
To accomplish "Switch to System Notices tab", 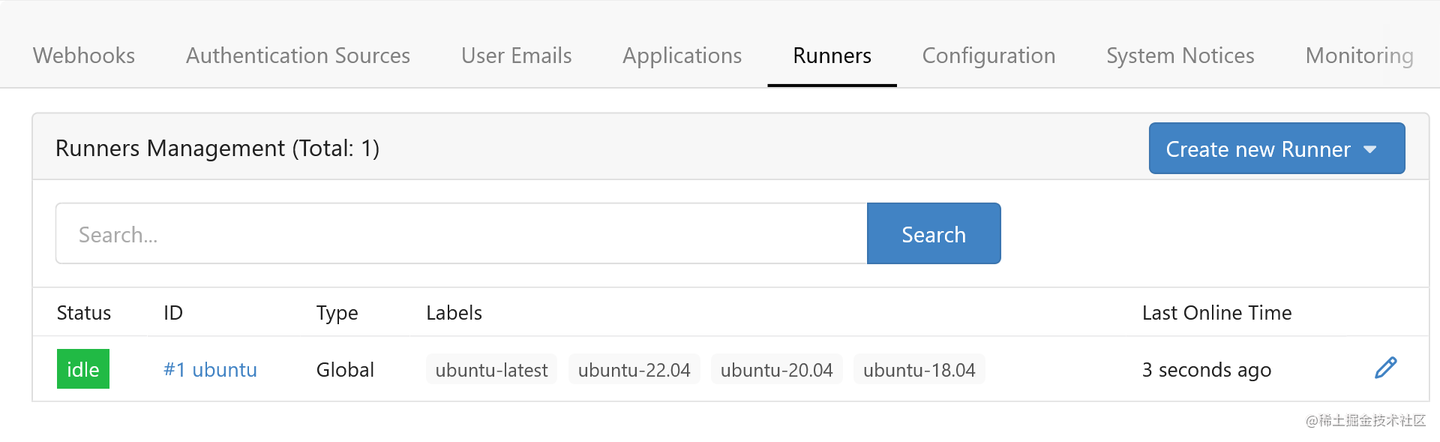I will [1180, 56].
